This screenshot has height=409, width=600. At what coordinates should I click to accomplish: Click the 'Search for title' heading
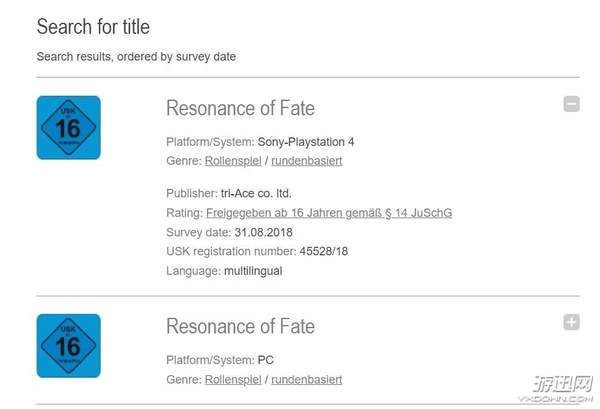pos(93,26)
